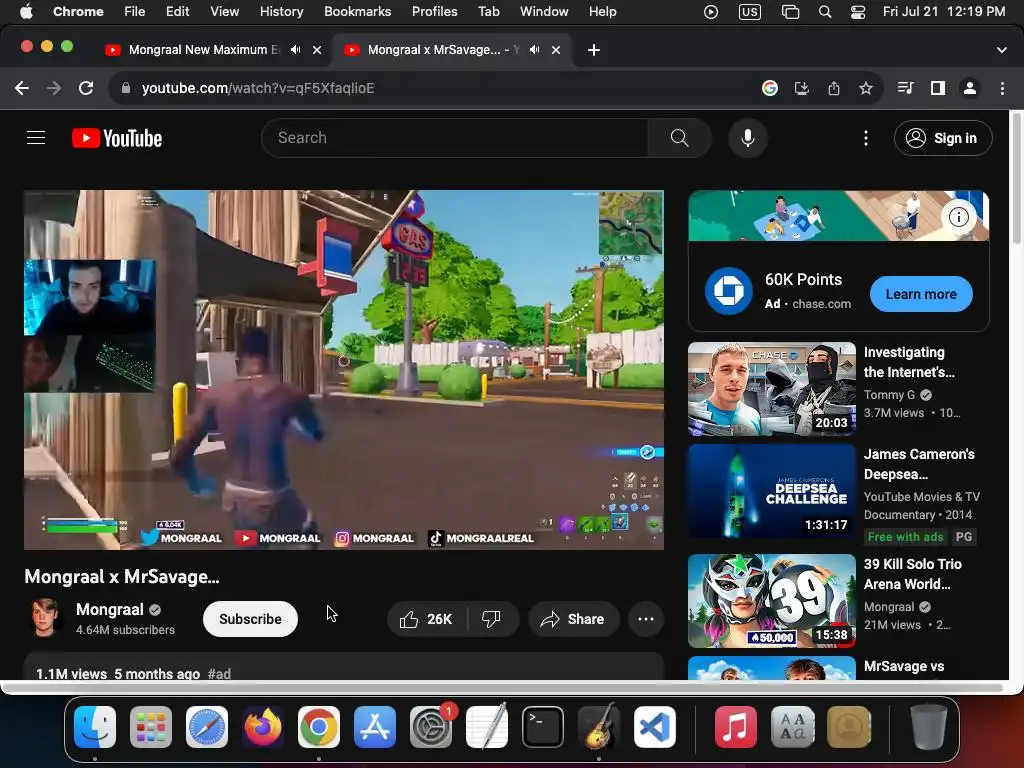Screen dimensions: 1024x768
Task: Open more actions ellipsis under video
Action: (646, 619)
